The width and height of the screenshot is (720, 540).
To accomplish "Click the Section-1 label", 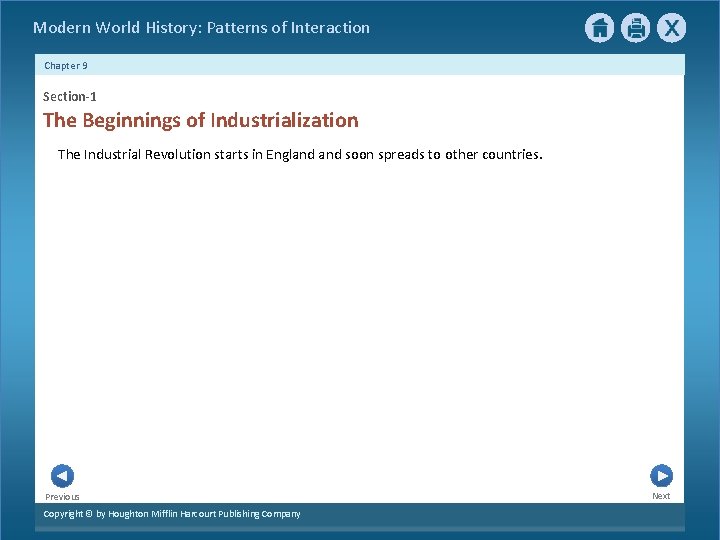I will tap(70, 96).
